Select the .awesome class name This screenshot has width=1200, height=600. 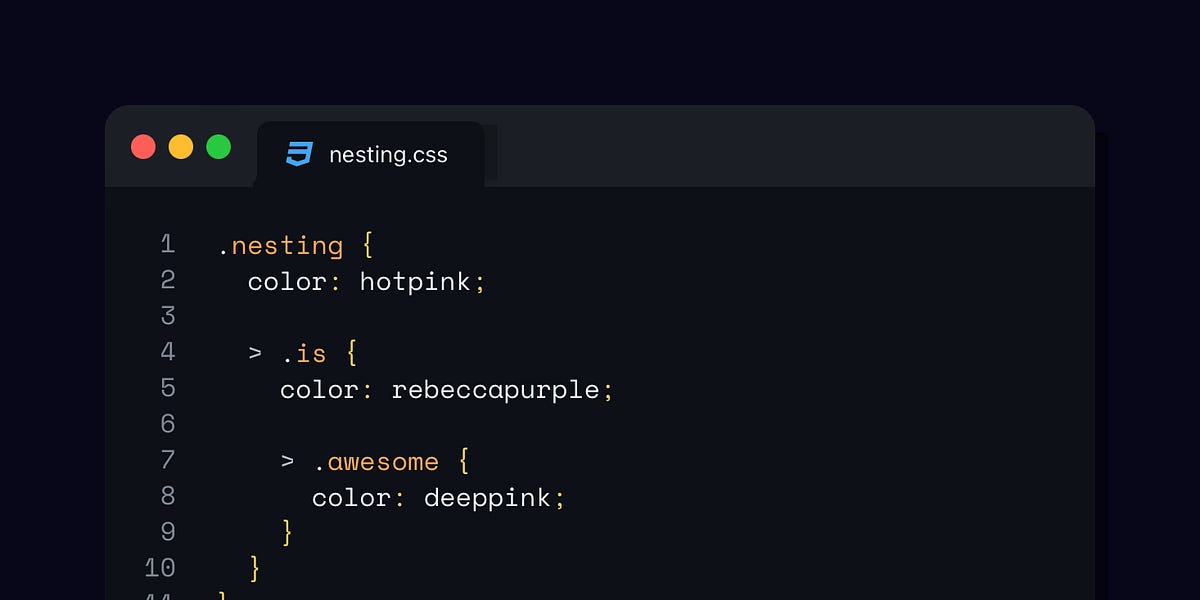pos(380,461)
